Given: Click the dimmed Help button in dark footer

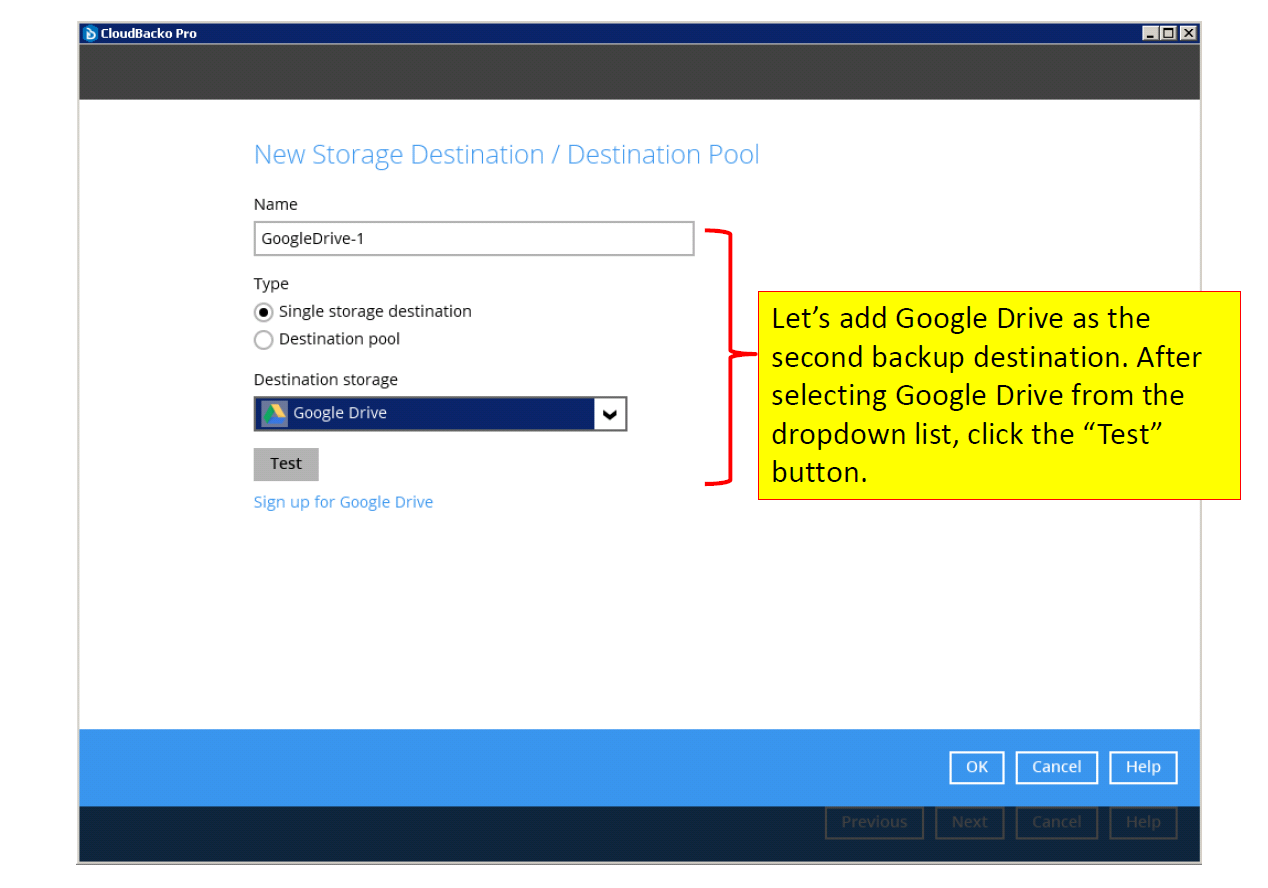Looking at the screenshot, I should click(1143, 822).
